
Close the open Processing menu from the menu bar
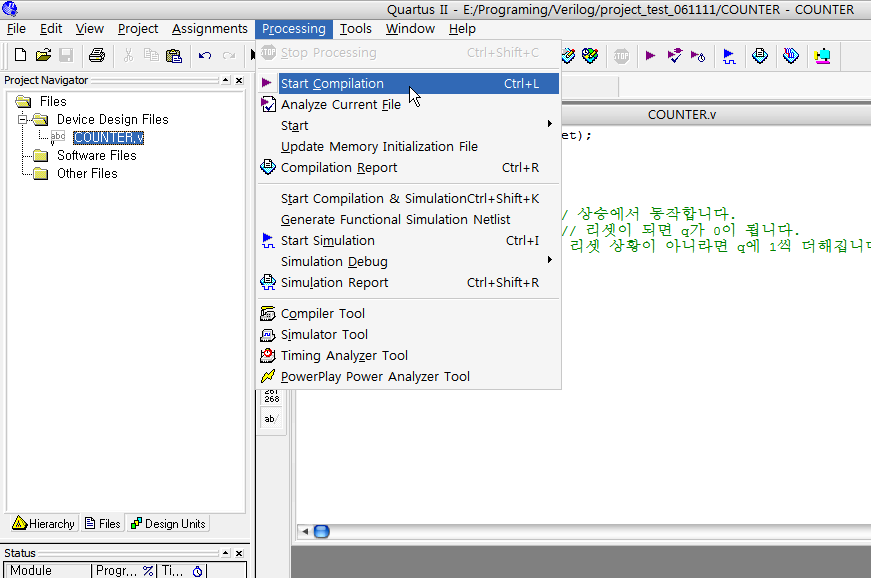click(x=294, y=29)
